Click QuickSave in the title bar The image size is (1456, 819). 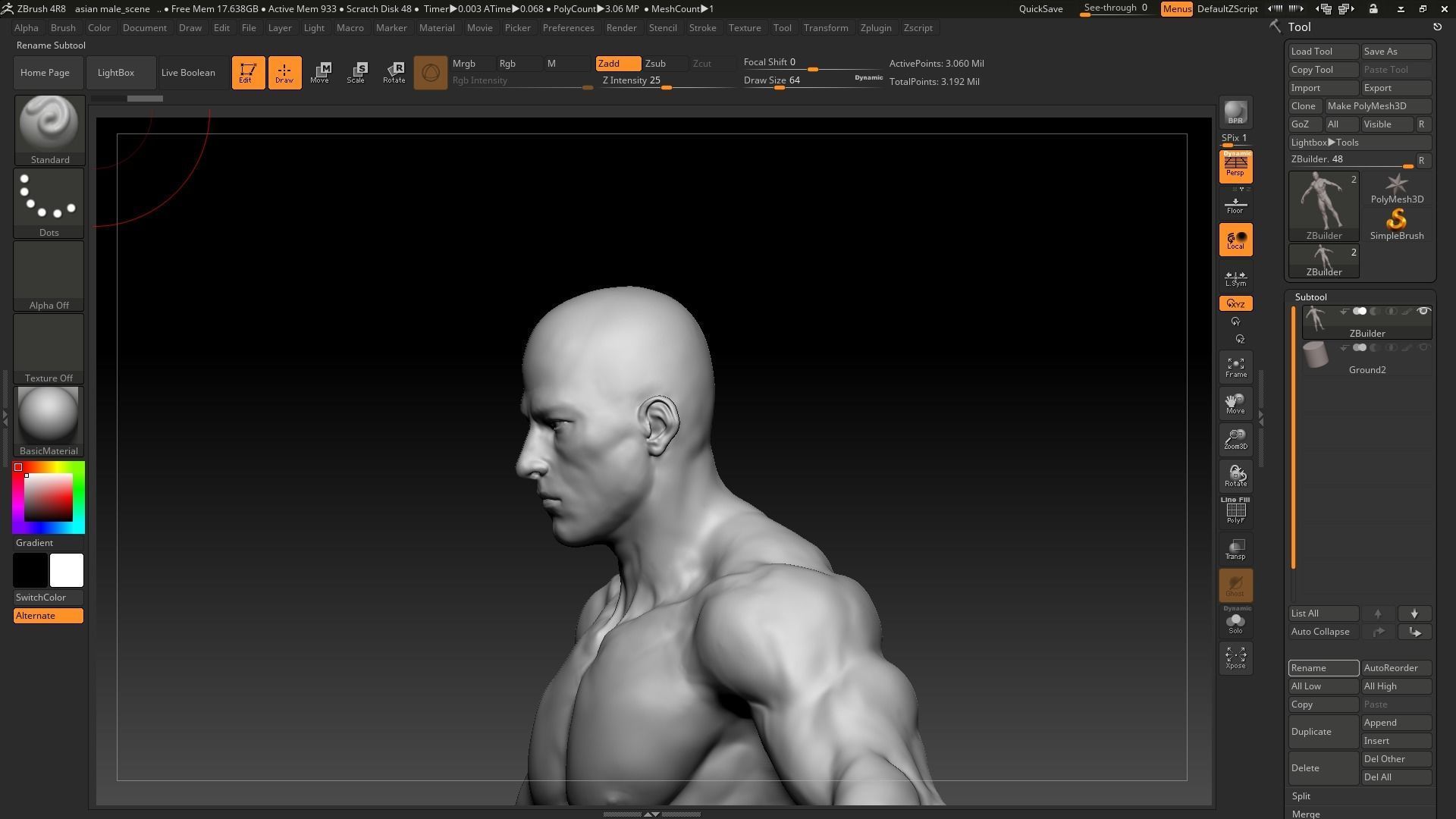tap(1040, 9)
